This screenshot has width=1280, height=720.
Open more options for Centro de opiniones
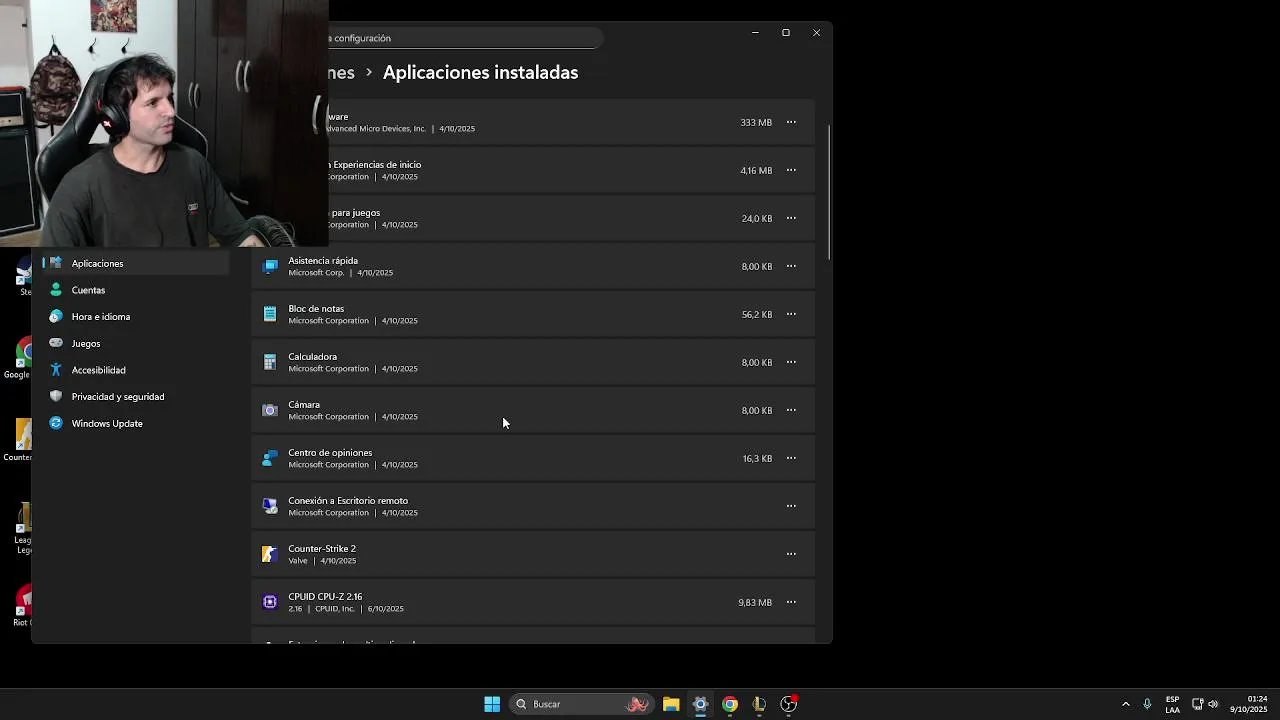point(791,458)
